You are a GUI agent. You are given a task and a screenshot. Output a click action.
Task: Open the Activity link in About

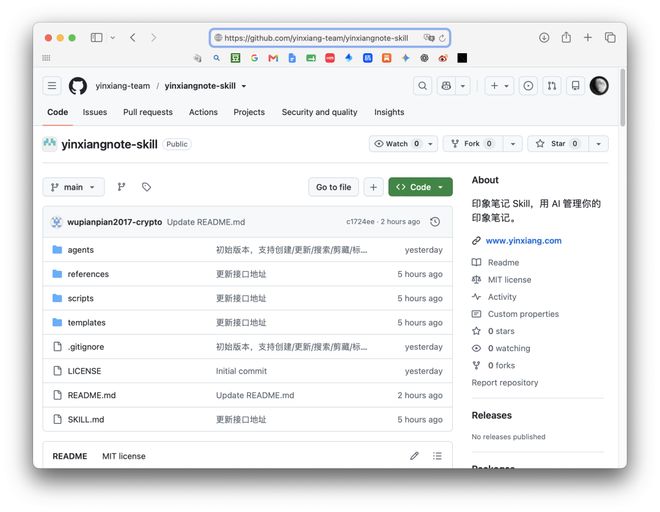502,297
